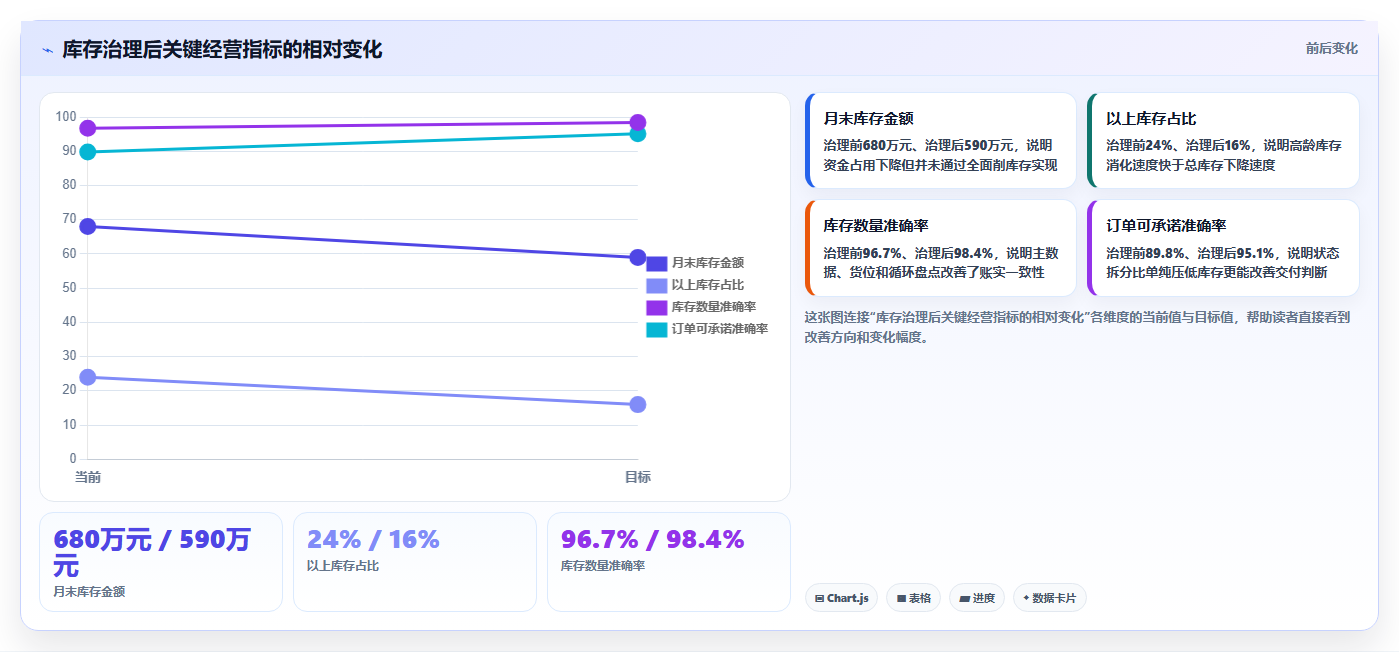Click the 订单可承诺准确率 legend label
Screen dimensions: 1399x652
(720, 329)
